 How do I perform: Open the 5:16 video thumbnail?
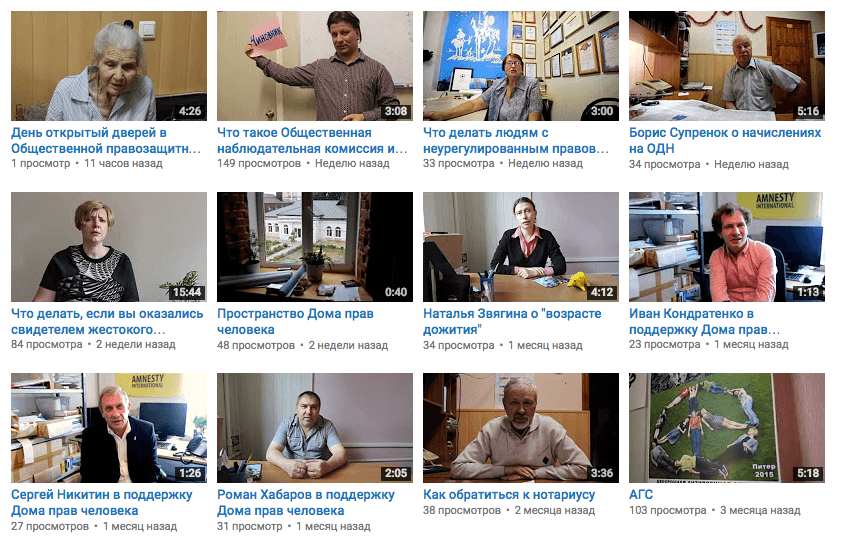click(726, 66)
